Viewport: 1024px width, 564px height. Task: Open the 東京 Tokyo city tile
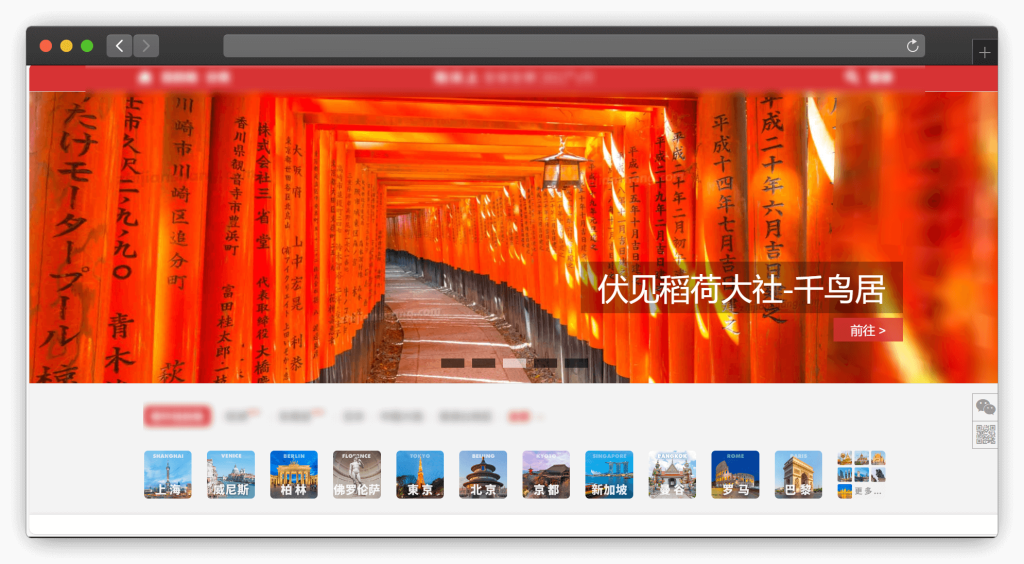[x=420, y=475]
